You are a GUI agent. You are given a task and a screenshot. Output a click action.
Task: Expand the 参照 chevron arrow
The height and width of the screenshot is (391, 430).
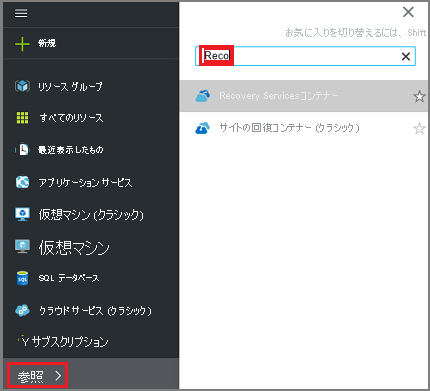tap(58, 376)
